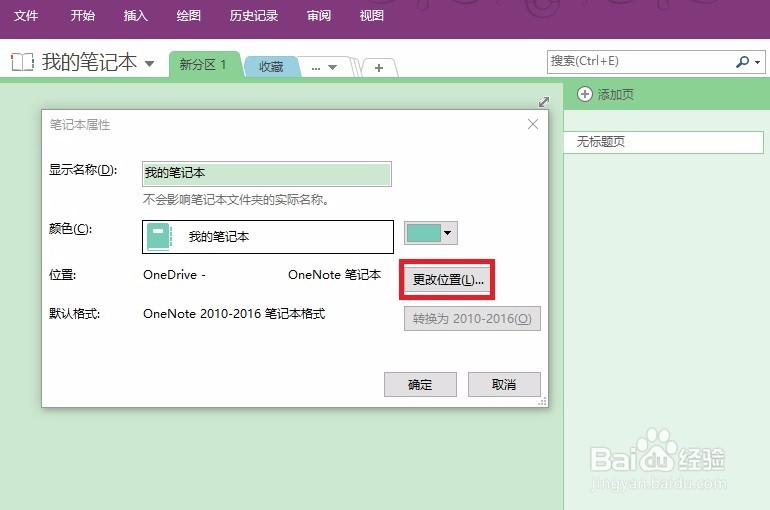Open the 文件 menu
Viewport: 770px width, 510px height.
tap(26, 16)
